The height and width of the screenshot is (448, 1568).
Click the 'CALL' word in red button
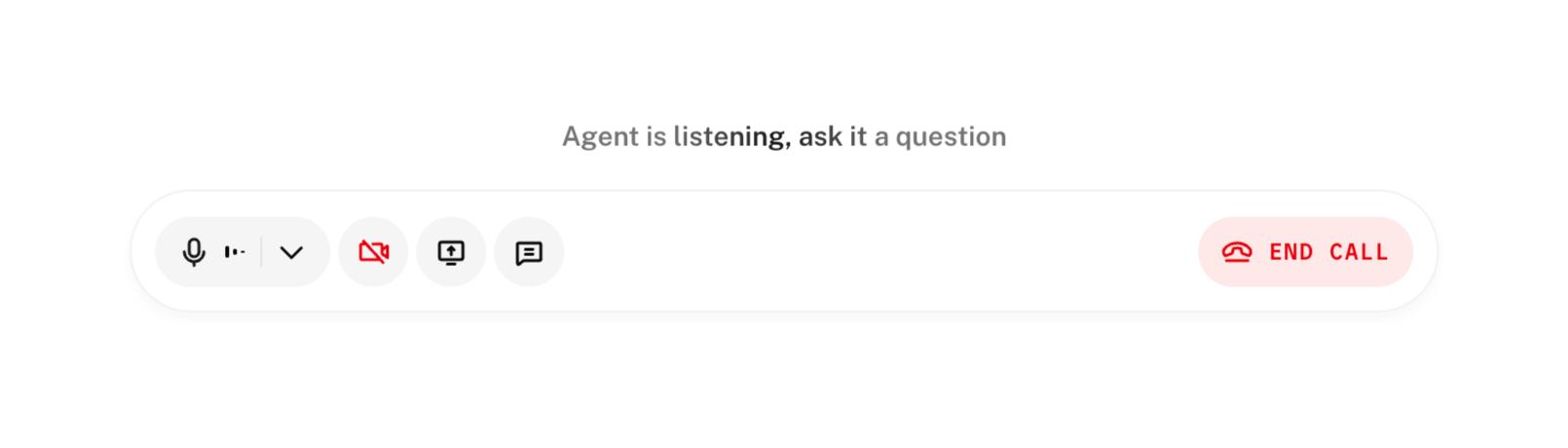pyautogui.click(x=1359, y=252)
